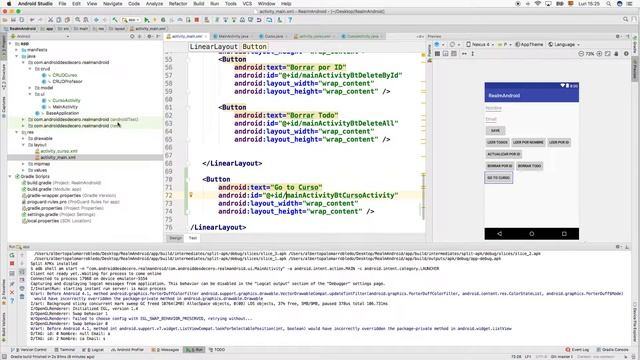
Task: Click the lightbulb intention icon at line 72
Action: [191, 195]
